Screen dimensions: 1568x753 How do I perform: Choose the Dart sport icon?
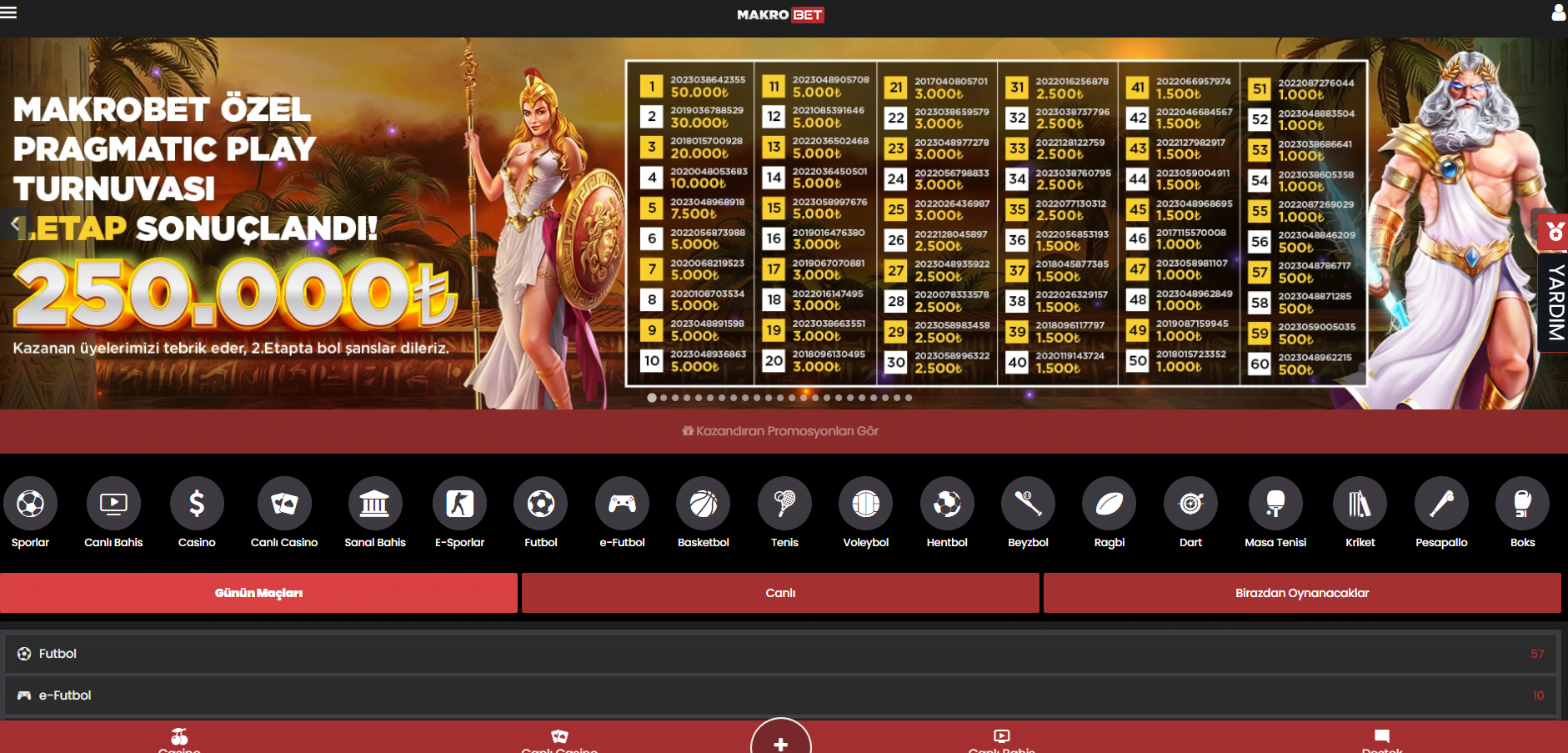click(1190, 504)
